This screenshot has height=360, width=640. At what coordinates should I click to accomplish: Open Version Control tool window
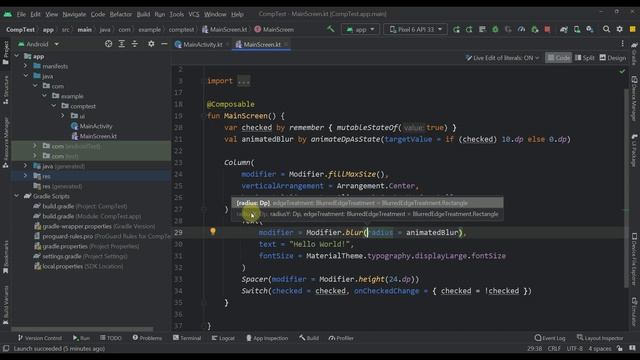[x=40, y=338]
